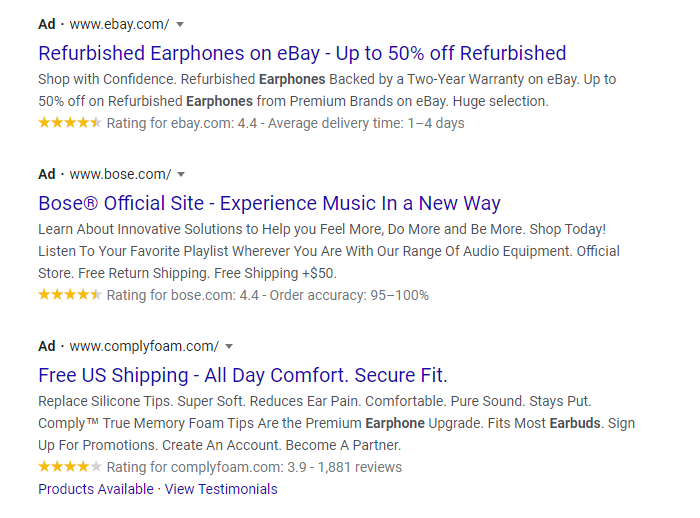
Task: Click the Ad label on the Bose result
Action: (47, 174)
